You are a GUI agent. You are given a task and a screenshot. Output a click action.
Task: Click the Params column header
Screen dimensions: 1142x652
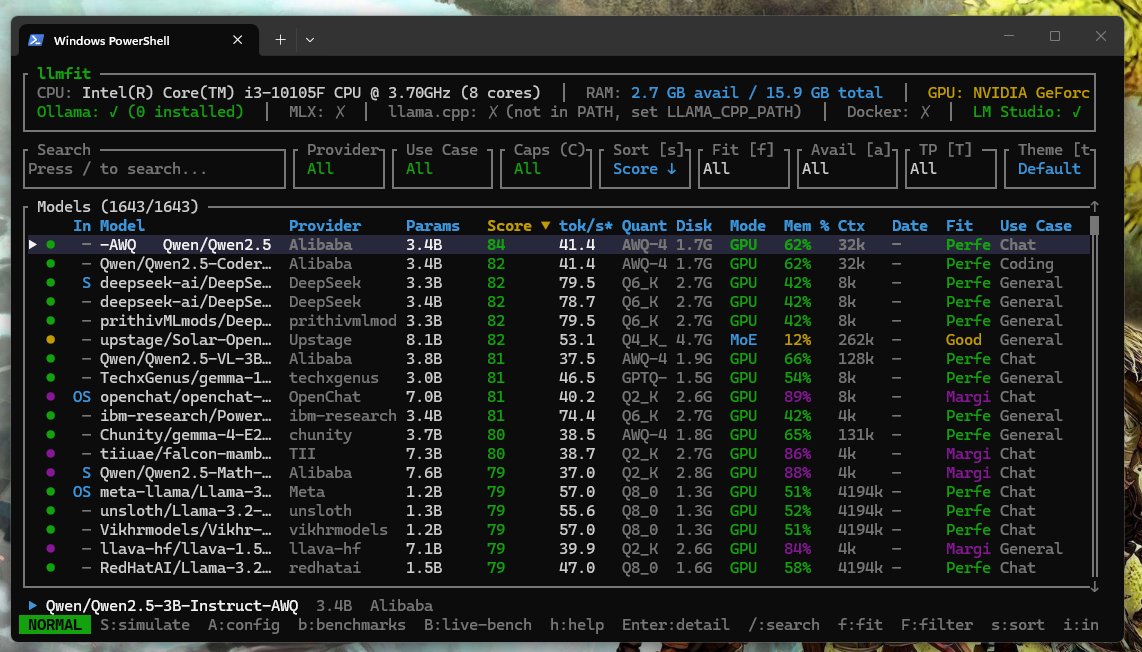(433, 226)
